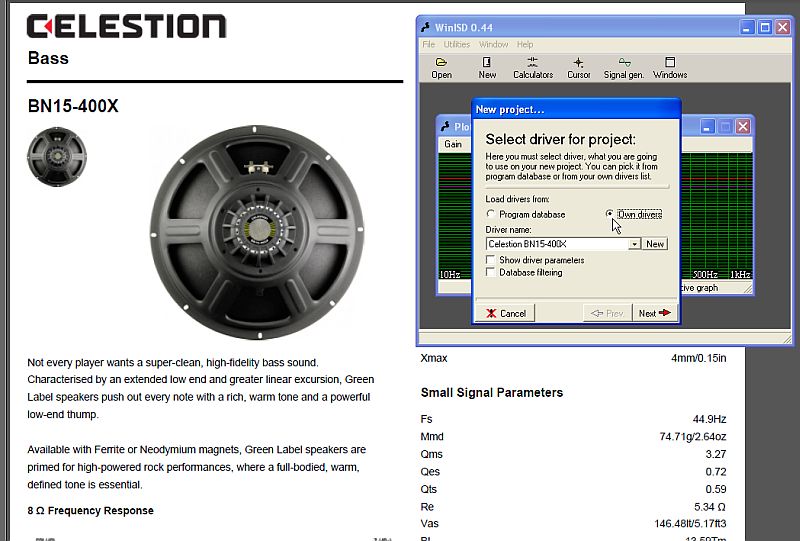This screenshot has height=541, width=800.
Task: Maximize the WinISD 0.44 window
Action: coord(765,27)
